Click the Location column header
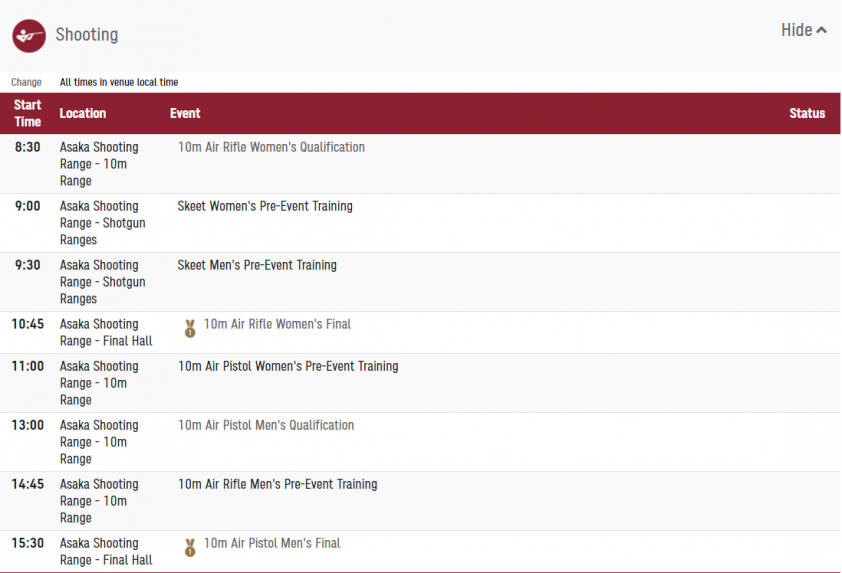Screen dimensions: 842x573 pos(83,113)
